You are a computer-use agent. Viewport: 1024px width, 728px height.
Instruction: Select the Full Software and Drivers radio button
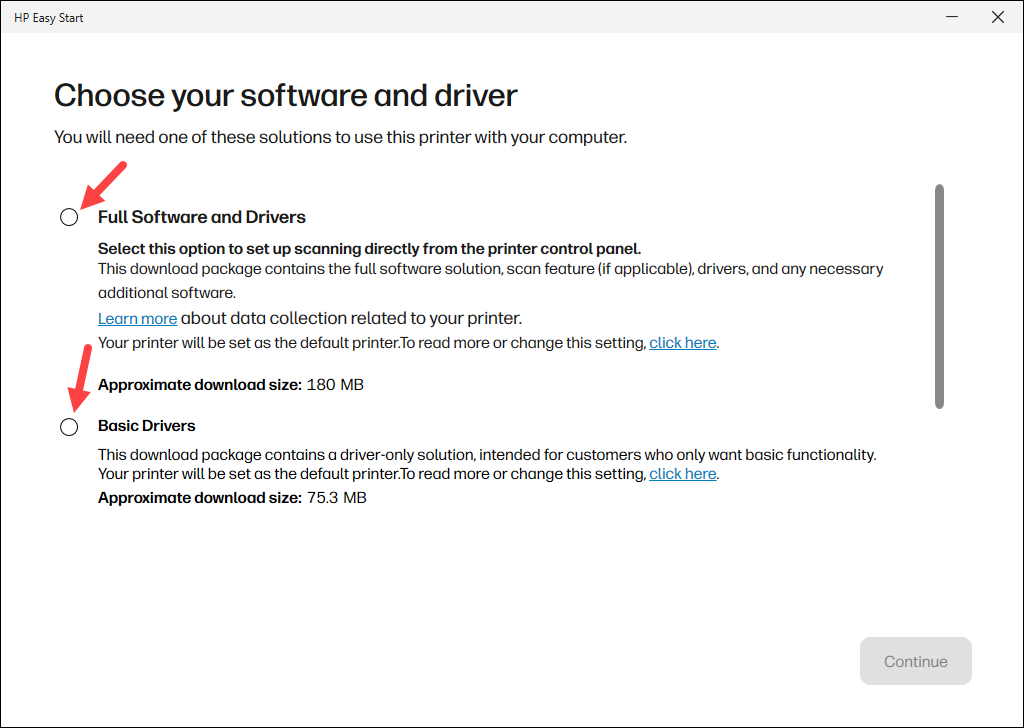69,217
